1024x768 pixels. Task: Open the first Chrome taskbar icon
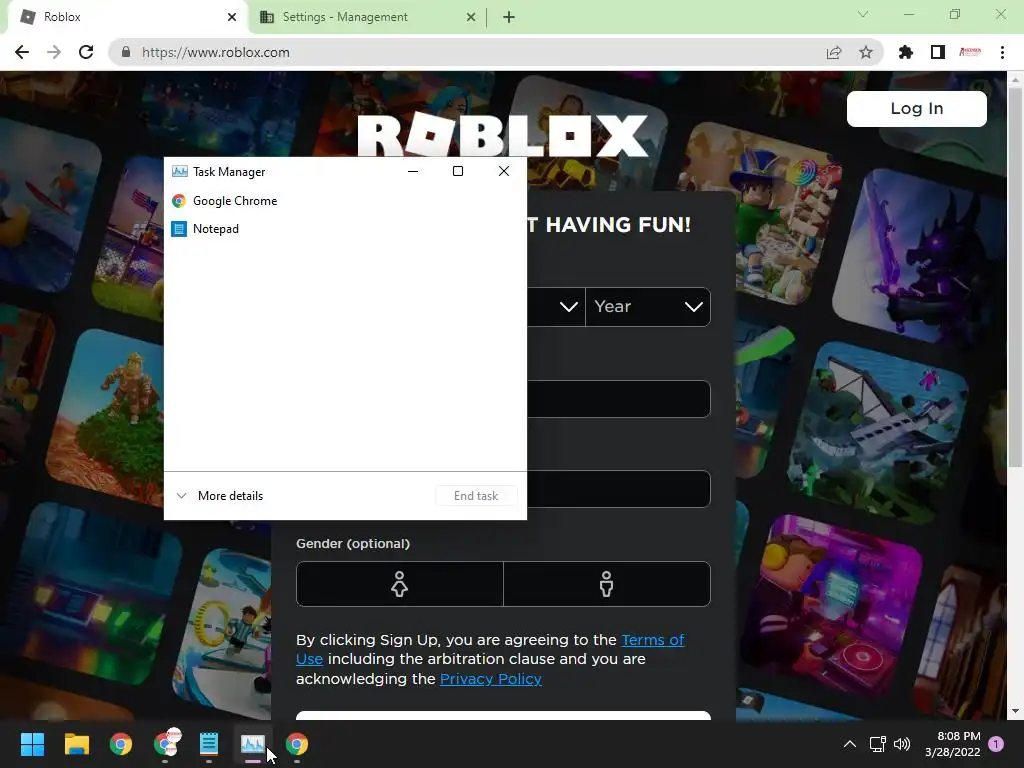click(x=121, y=744)
